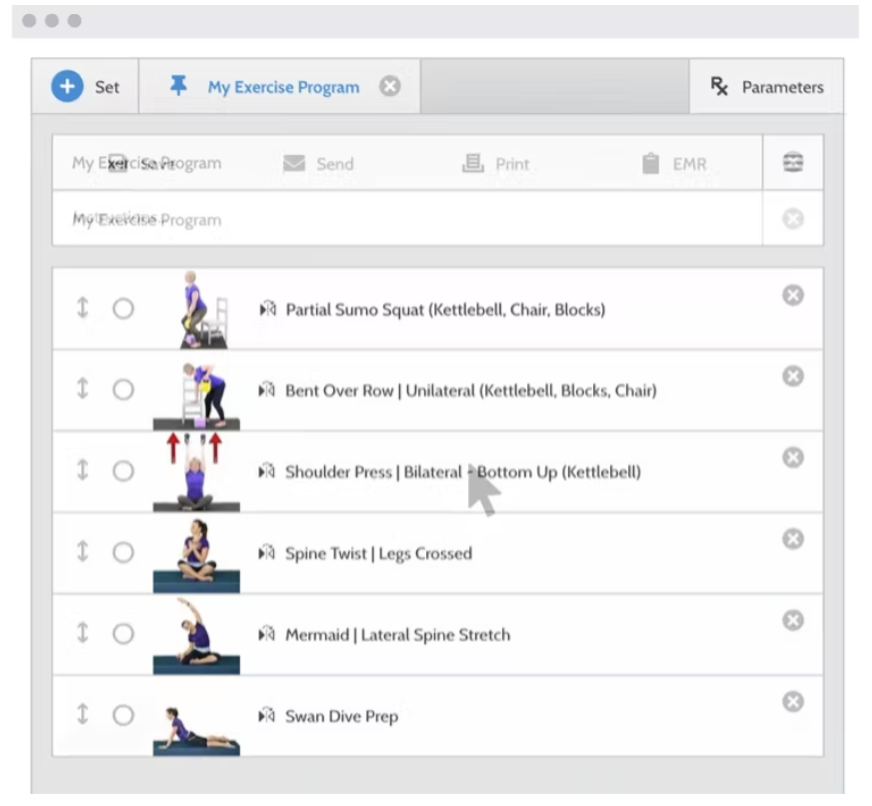Open the Rx Parameters tab

pyautogui.click(x=766, y=87)
